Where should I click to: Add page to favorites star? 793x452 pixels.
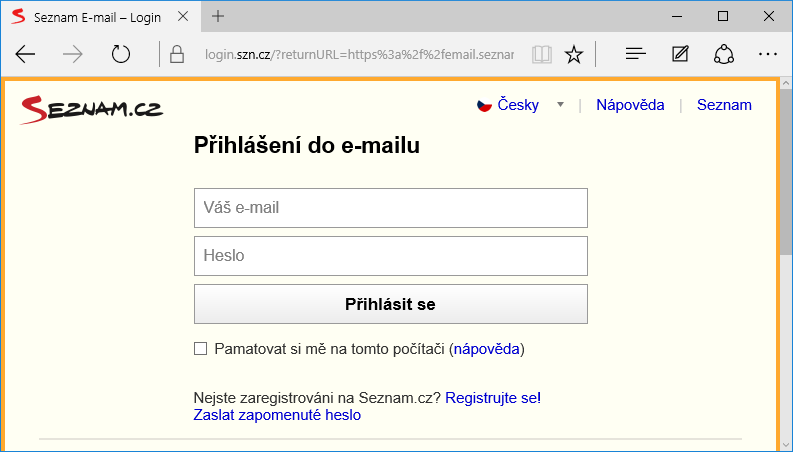pos(574,54)
